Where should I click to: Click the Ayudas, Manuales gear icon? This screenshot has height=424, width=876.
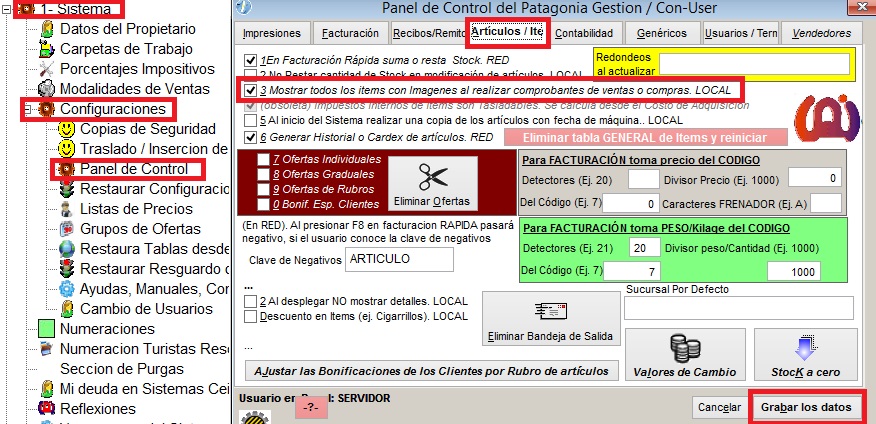67,289
